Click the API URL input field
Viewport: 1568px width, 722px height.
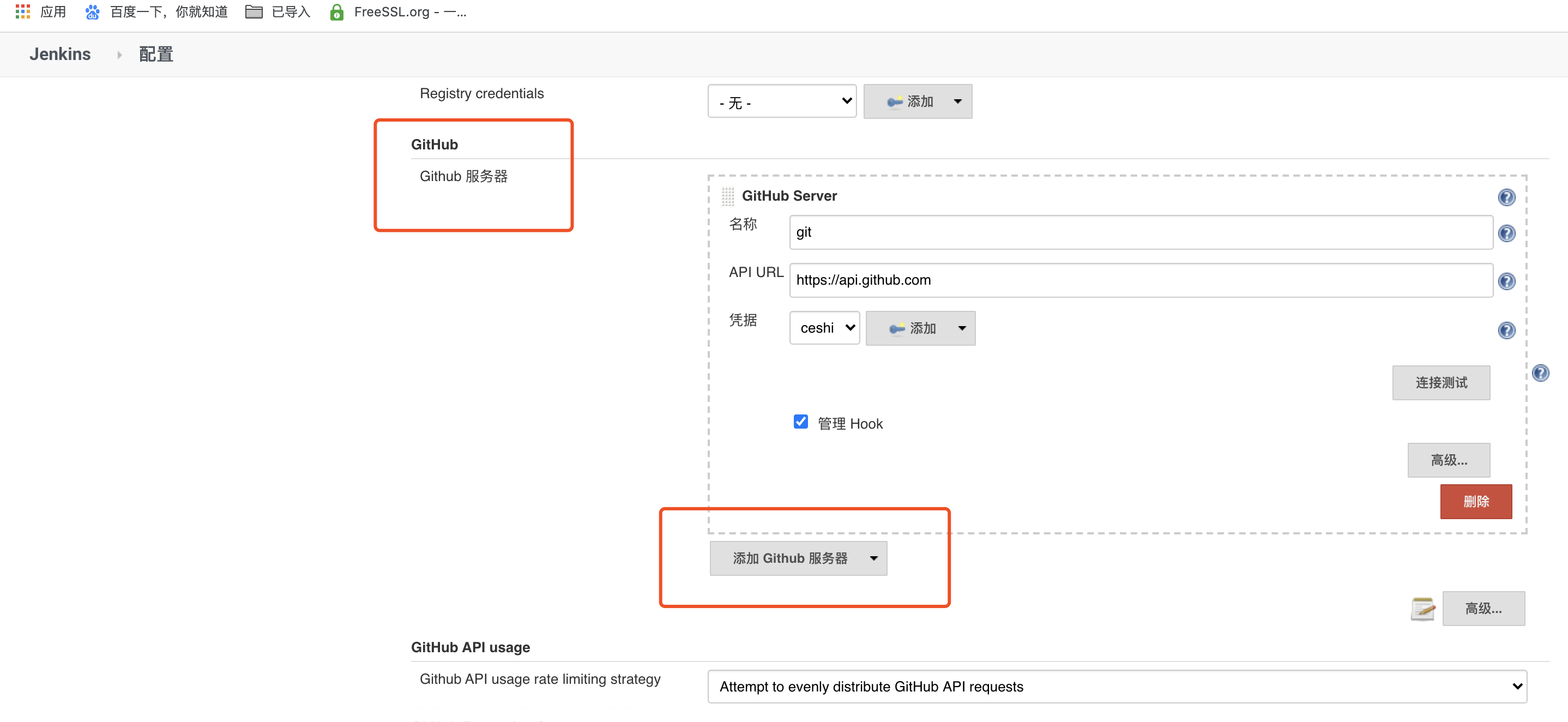[1140, 280]
